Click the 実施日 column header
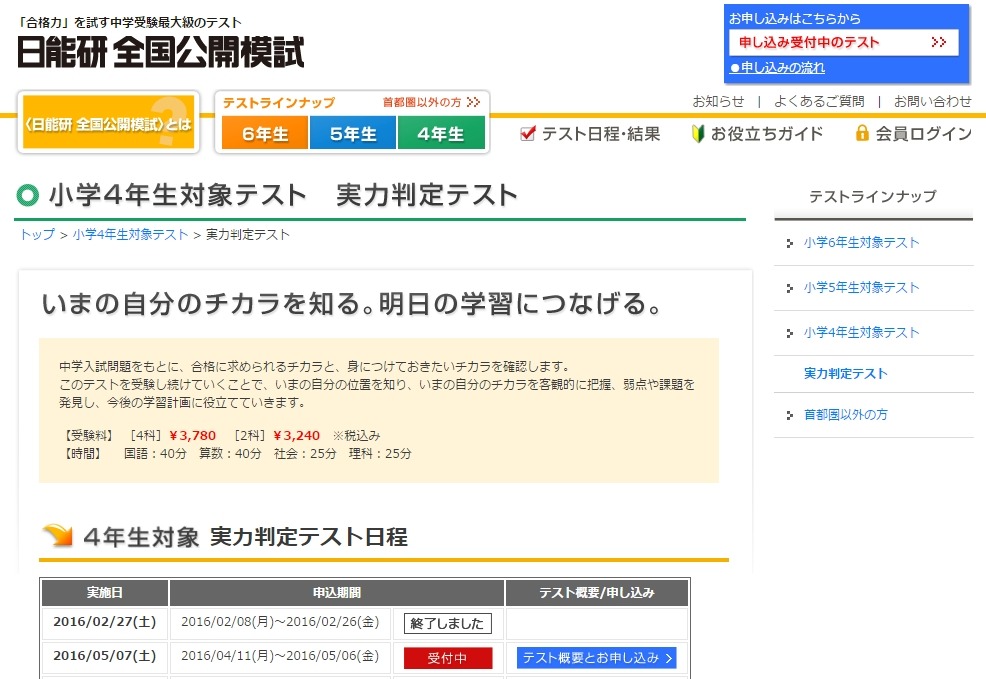This screenshot has width=986, height=679. tap(105, 592)
